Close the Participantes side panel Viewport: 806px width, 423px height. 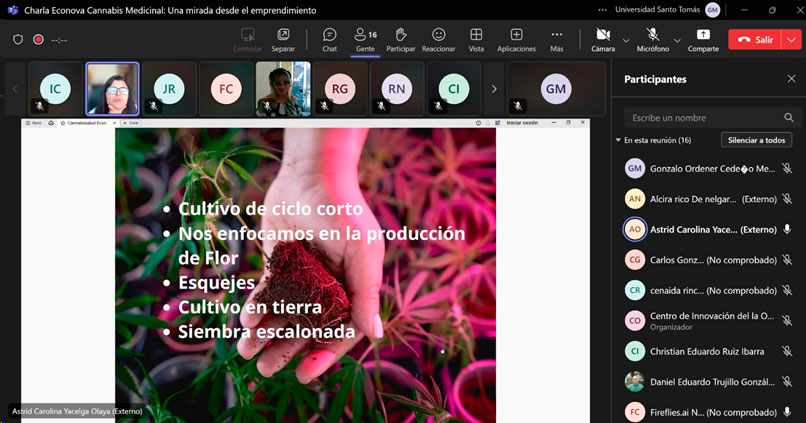click(790, 78)
